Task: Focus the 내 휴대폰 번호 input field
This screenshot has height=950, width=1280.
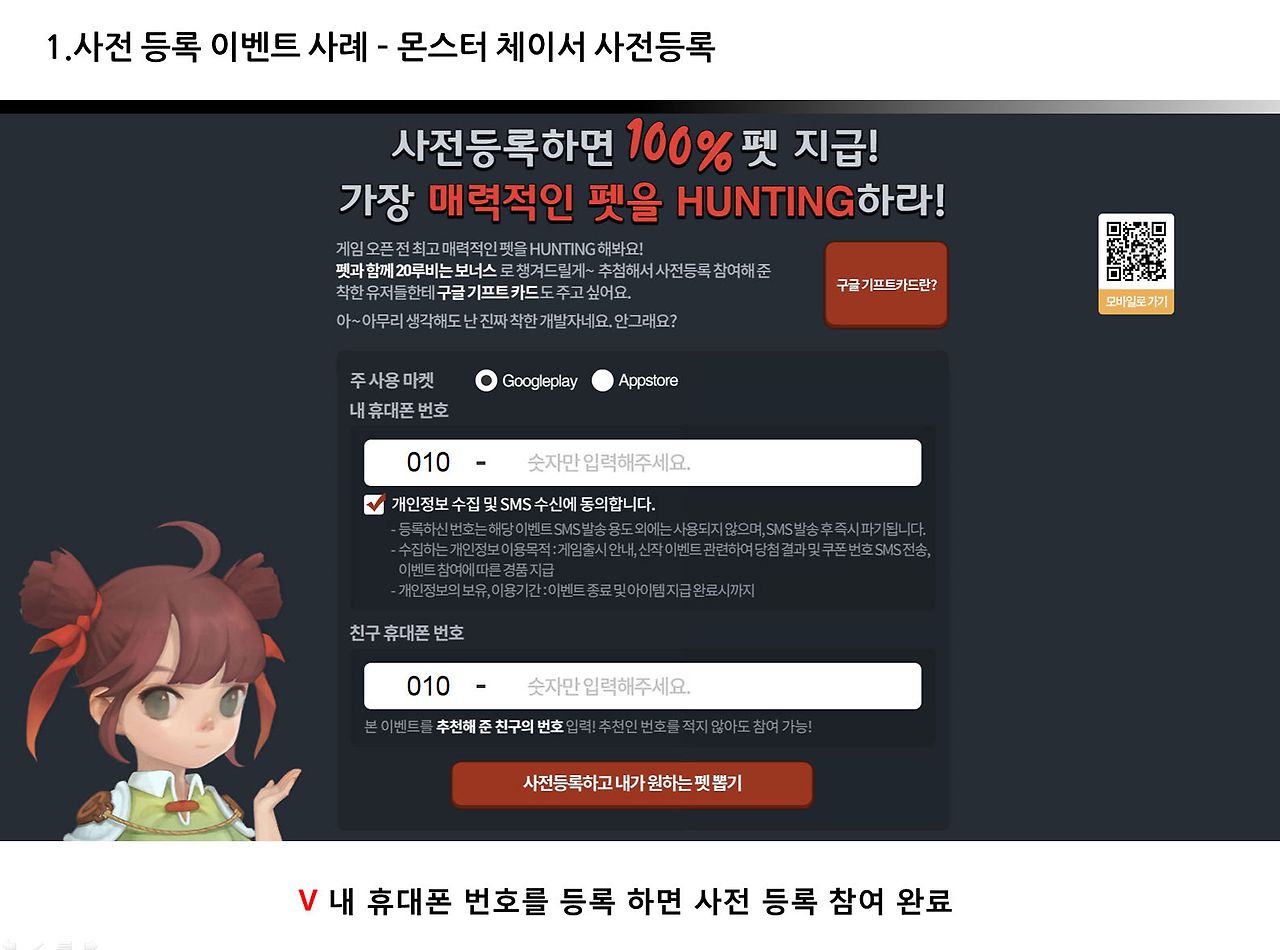Action: coord(642,463)
